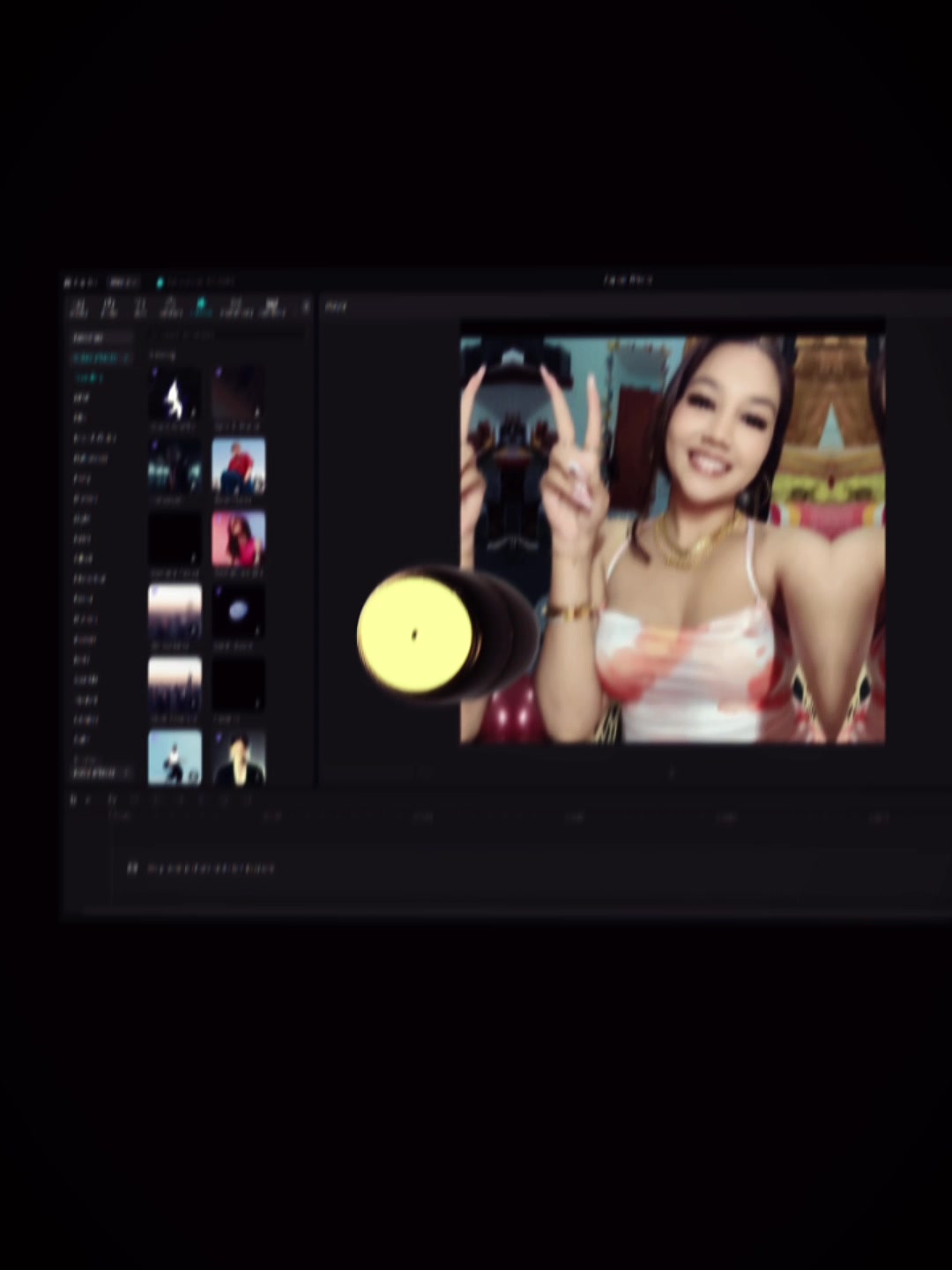Choose the woman on pink background thumbnail
952x1270 pixels.
(x=238, y=539)
